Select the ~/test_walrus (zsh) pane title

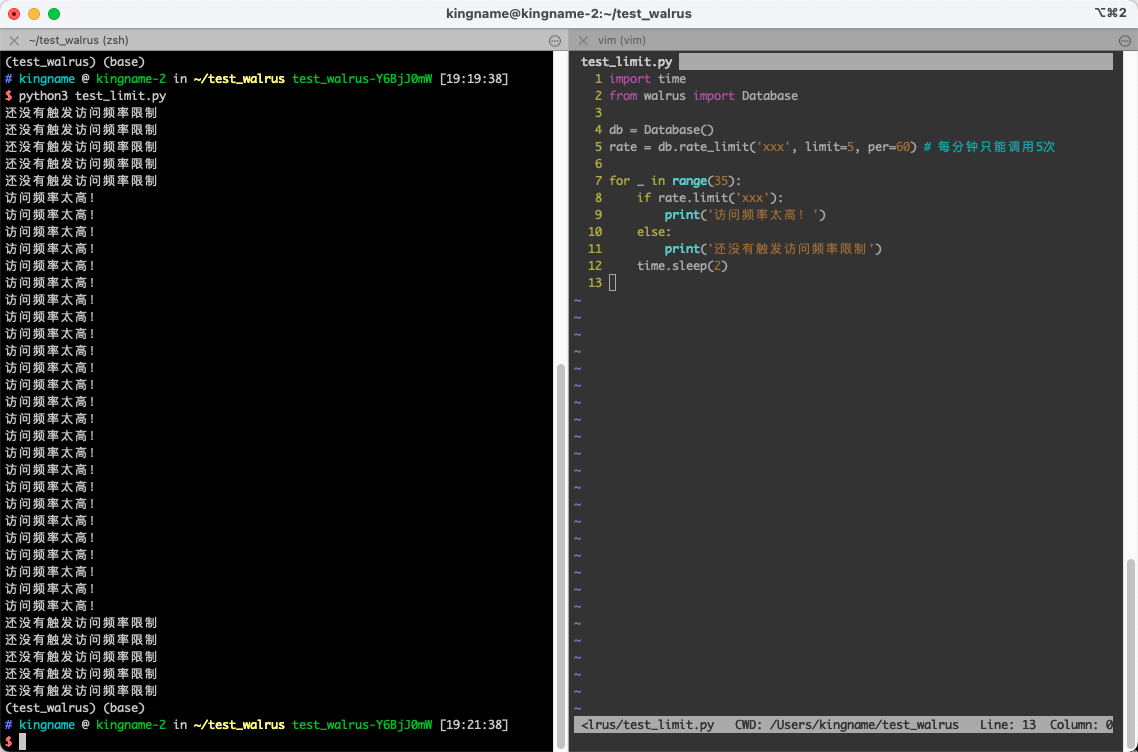pos(78,41)
